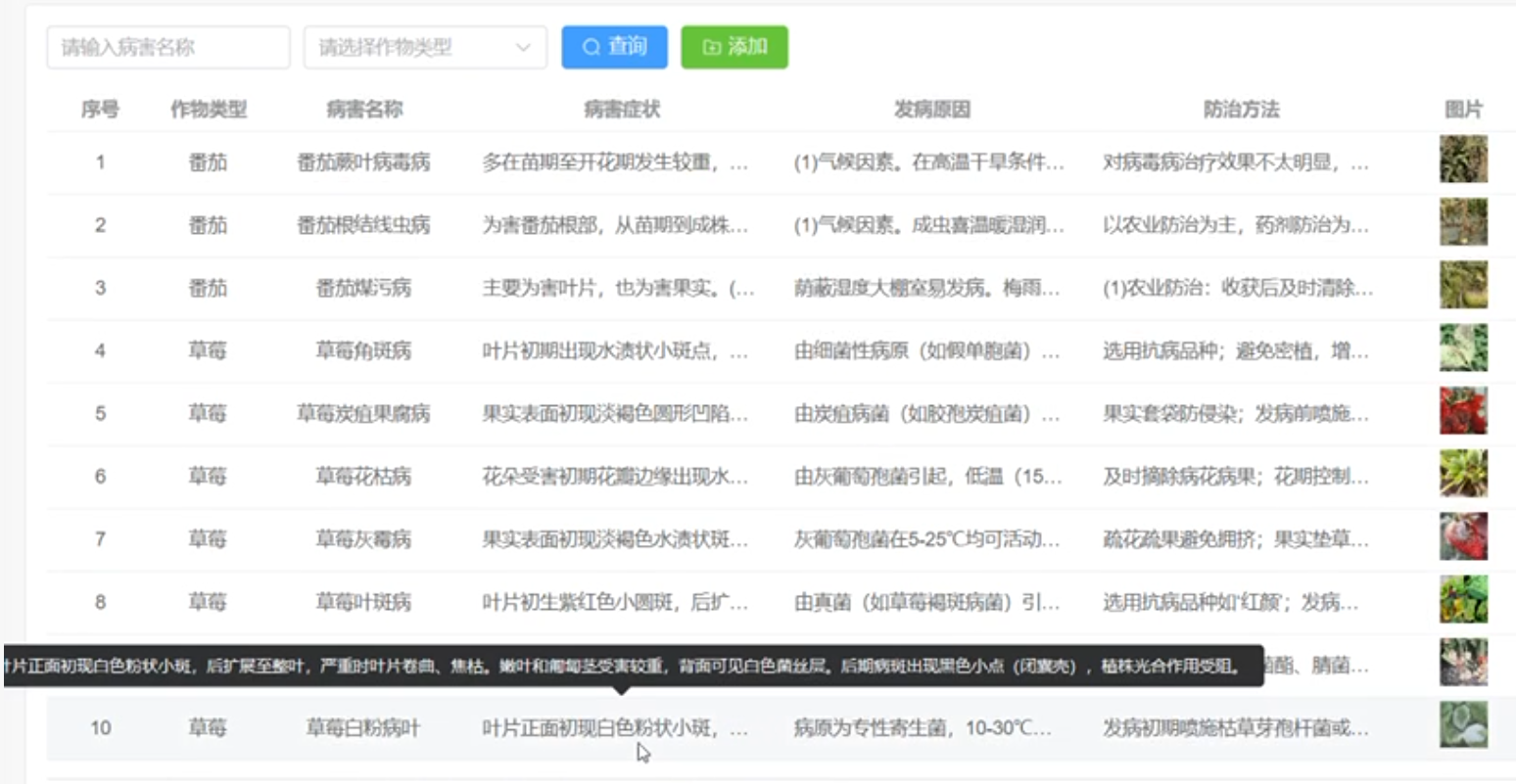Open thumbnail image for 草莓角斑病
Viewport: 1516px width, 784px height.
point(1463,347)
